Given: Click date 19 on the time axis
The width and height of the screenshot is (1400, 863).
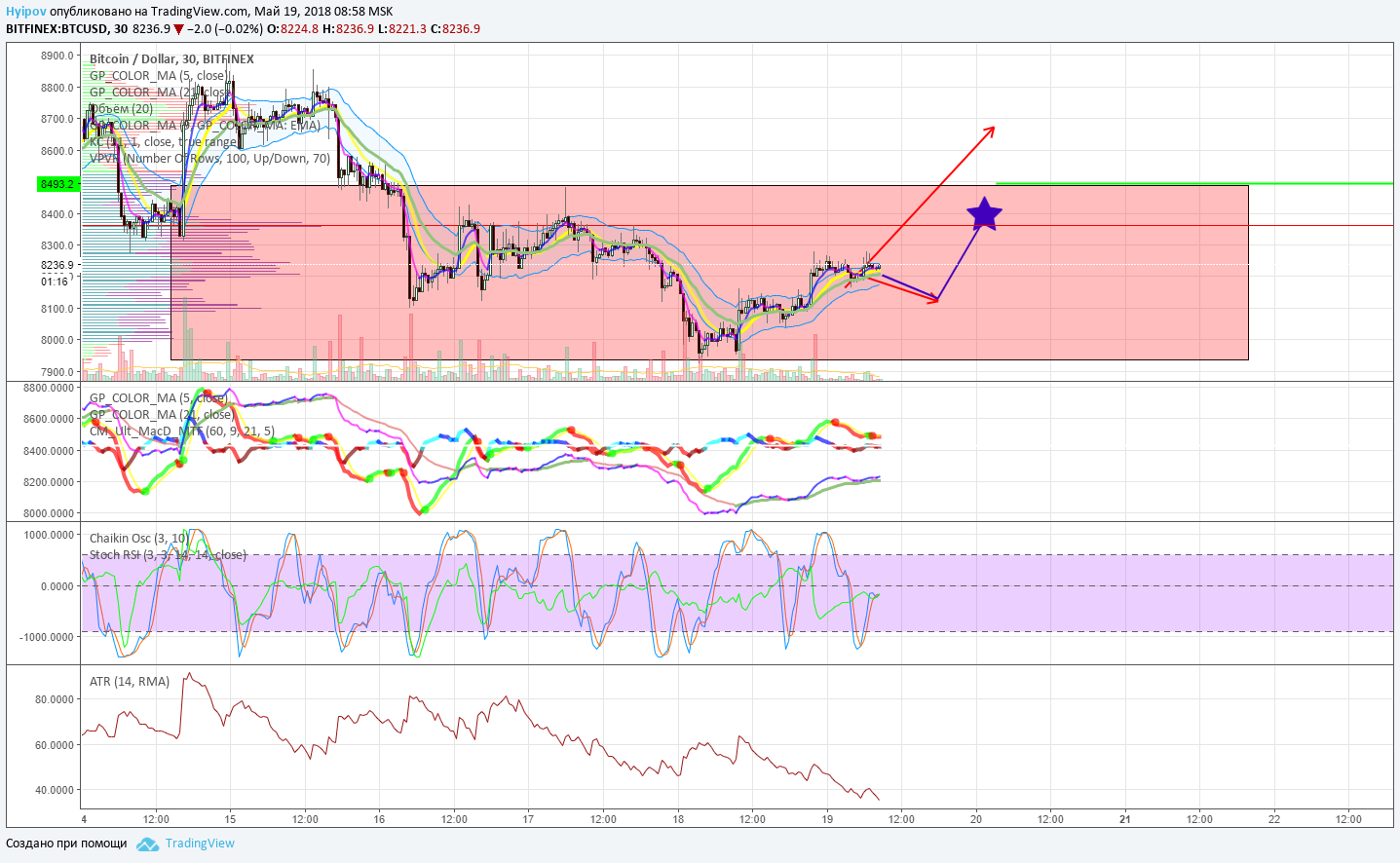Looking at the screenshot, I should point(827,819).
